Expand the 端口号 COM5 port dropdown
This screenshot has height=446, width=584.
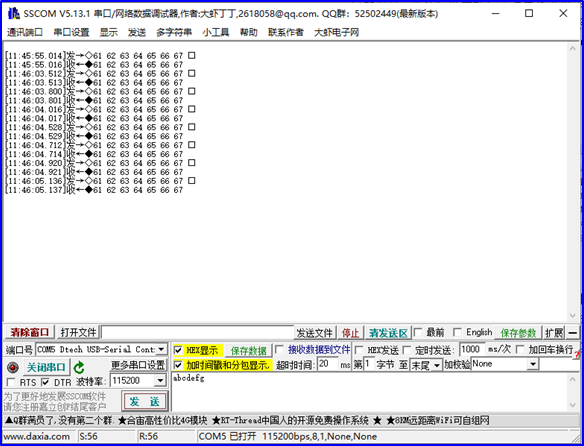(161, 349)
